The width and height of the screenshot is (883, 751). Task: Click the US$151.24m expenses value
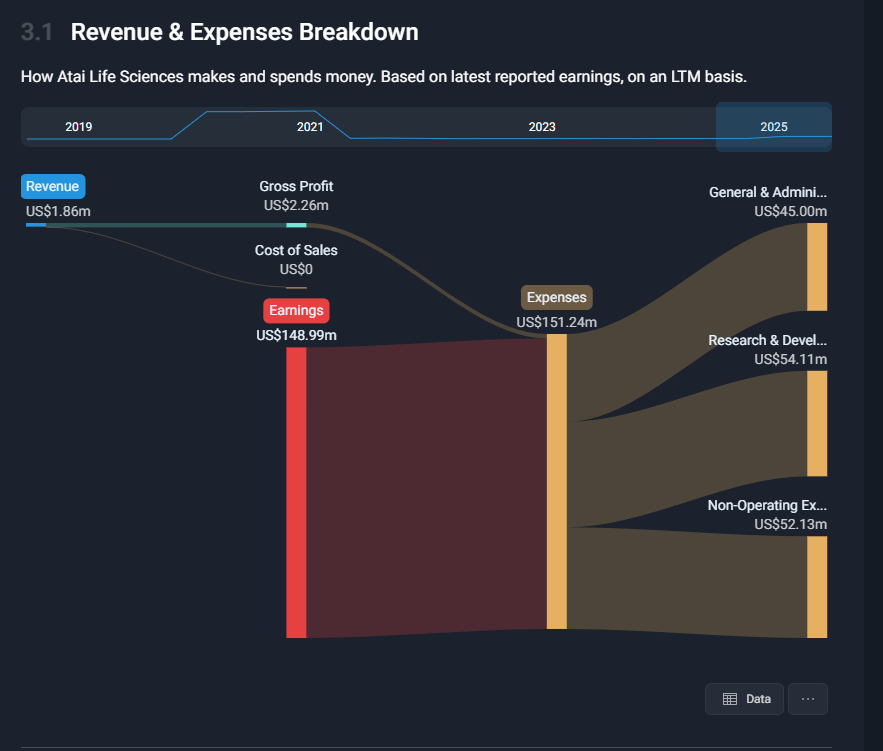tap(556, 323)
